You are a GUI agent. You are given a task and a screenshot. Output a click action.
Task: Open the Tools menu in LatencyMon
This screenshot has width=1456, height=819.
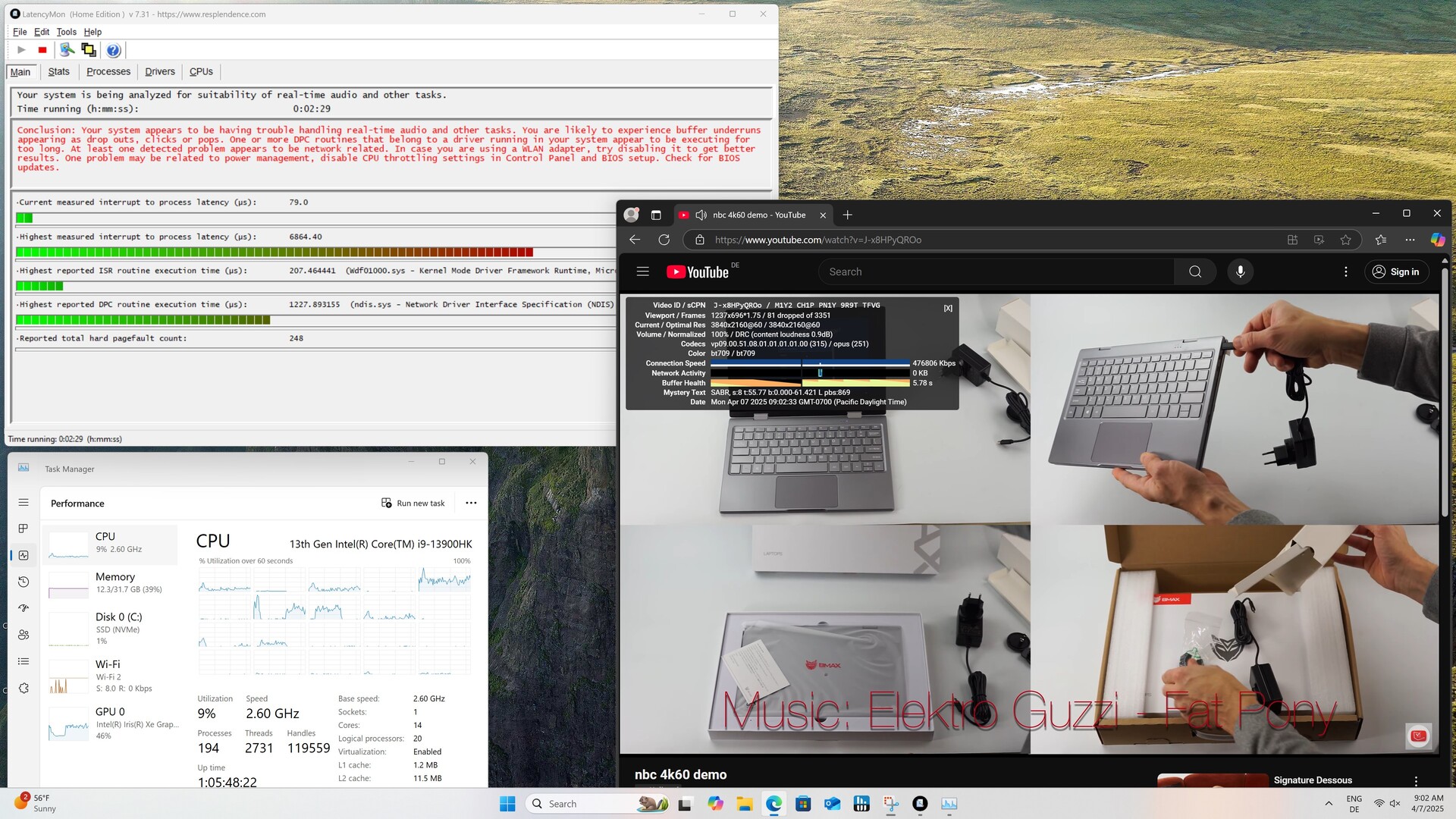66,32
